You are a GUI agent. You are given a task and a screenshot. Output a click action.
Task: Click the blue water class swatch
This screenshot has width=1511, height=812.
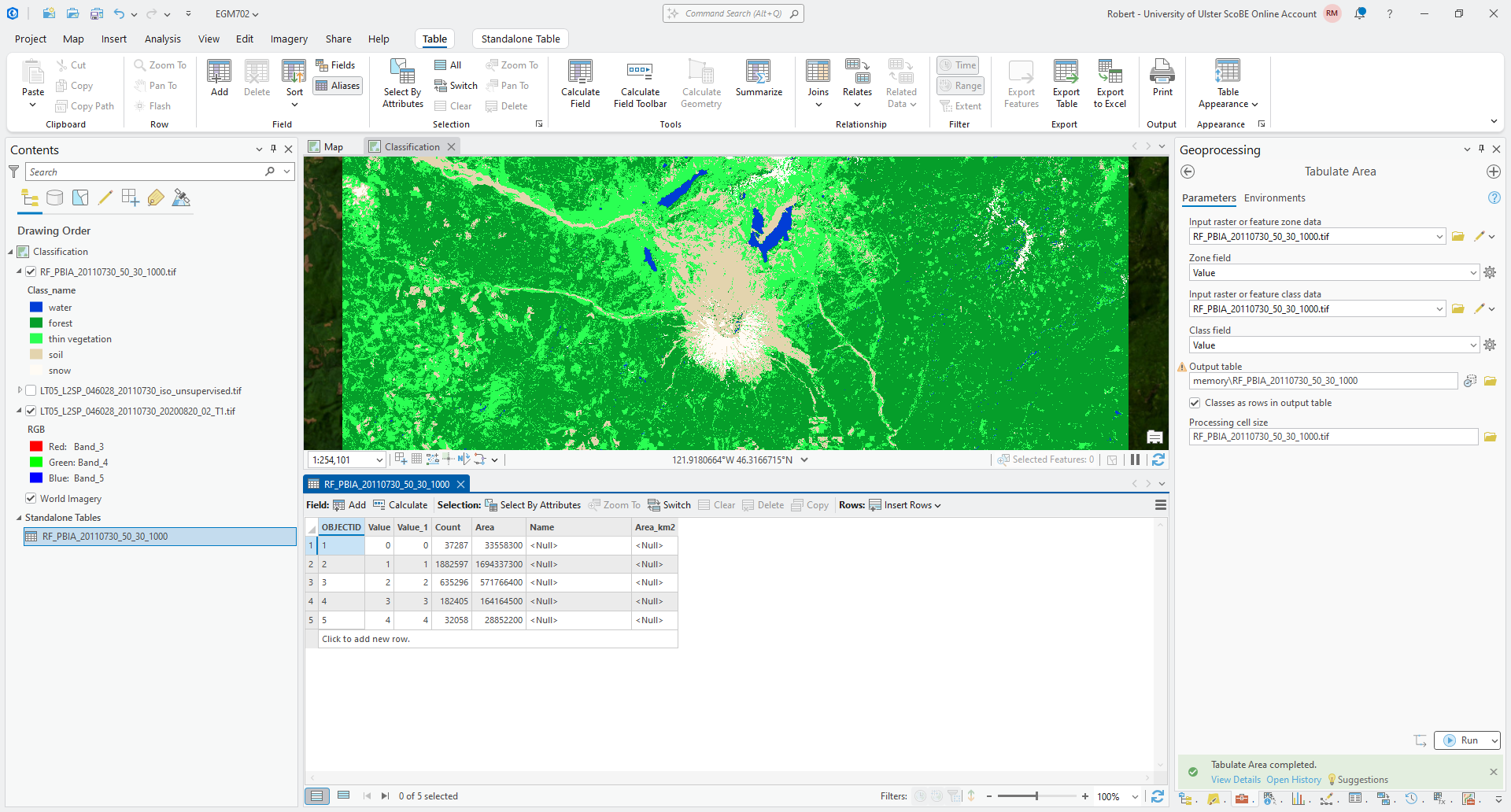click(36, 308)
